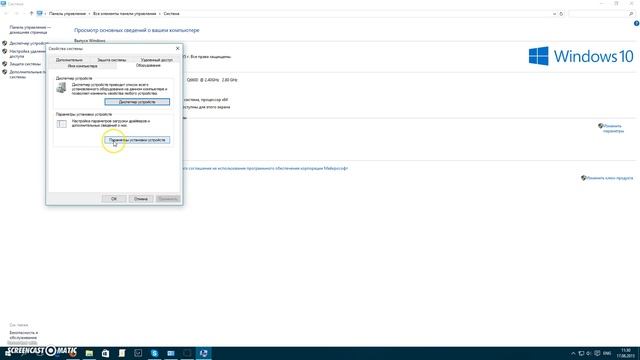Switch to the Имя компьютера tab
640x360 pixels.
click(82, 66)
